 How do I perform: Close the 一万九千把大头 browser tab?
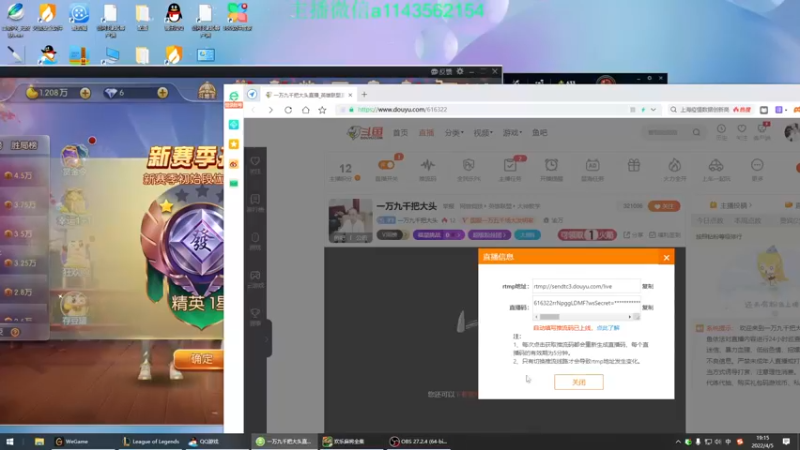(x=350, y=95)
